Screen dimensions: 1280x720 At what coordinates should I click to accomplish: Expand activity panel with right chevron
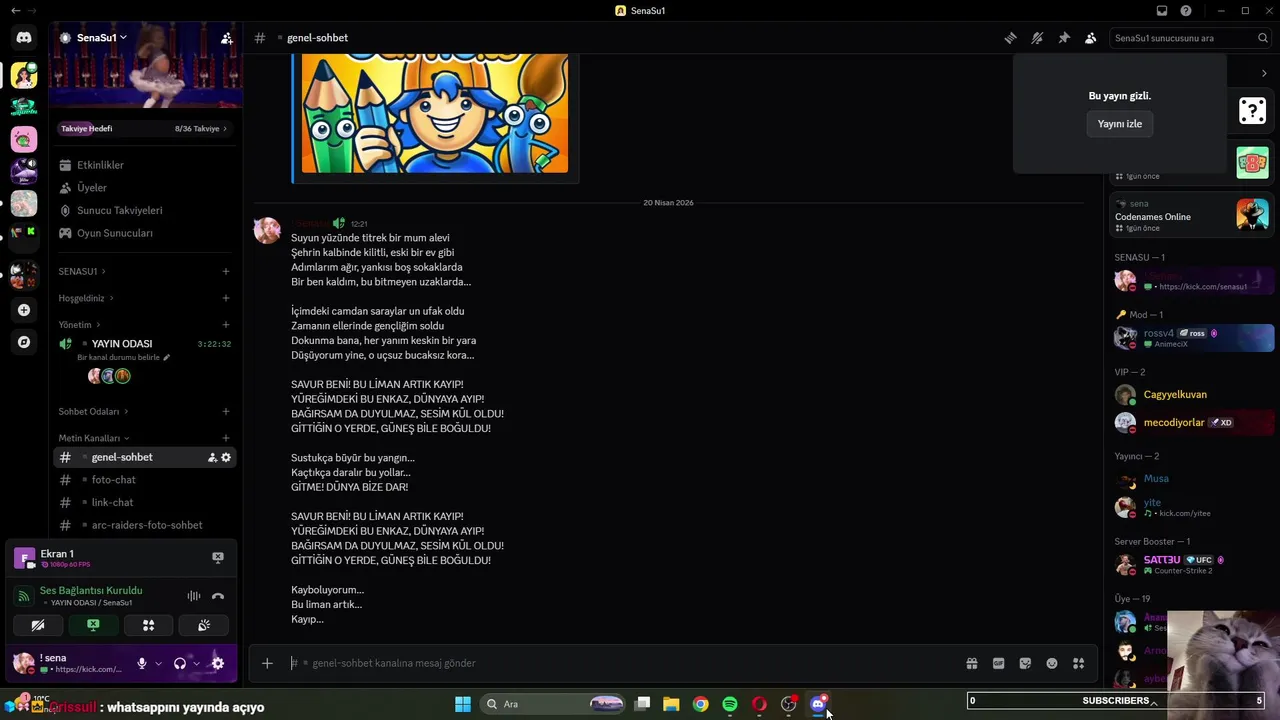point(1264,74)
